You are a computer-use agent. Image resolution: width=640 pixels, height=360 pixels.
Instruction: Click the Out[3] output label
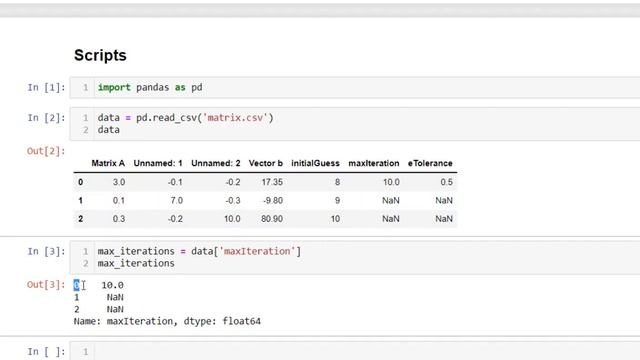46,284
